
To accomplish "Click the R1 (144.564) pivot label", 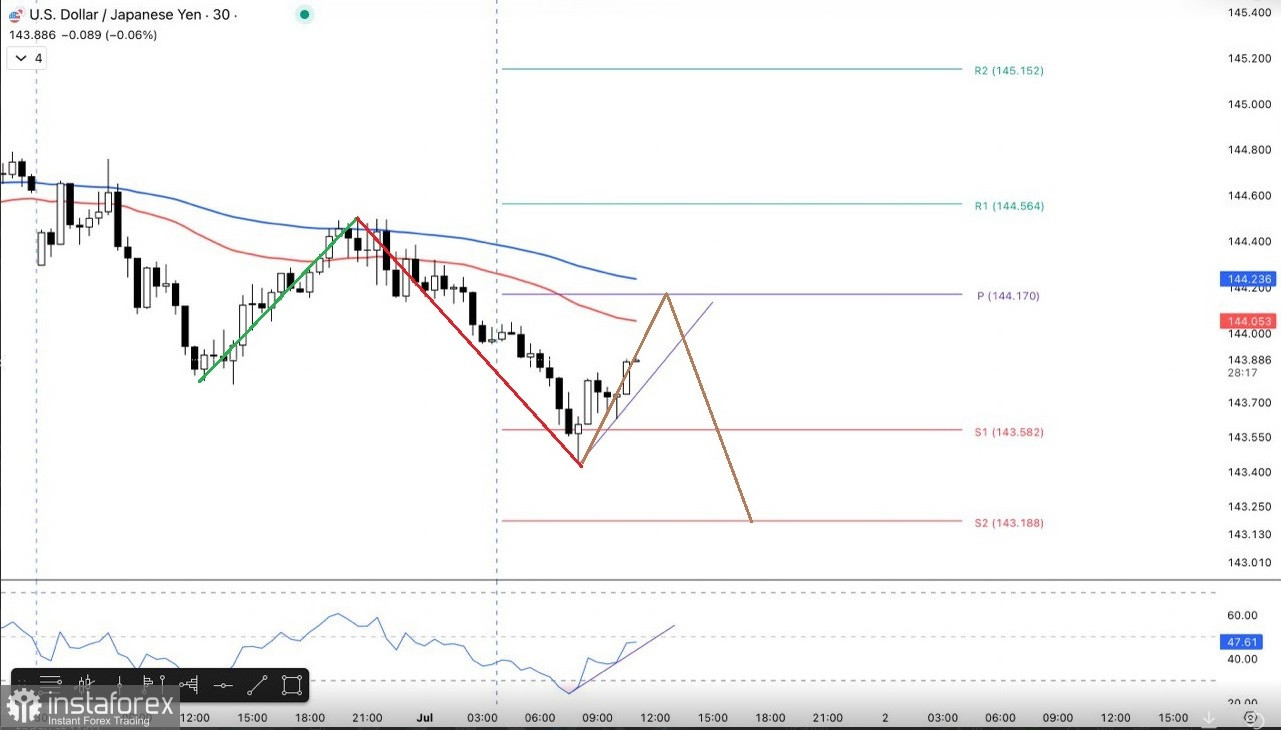I will [x=1009, y=206].
